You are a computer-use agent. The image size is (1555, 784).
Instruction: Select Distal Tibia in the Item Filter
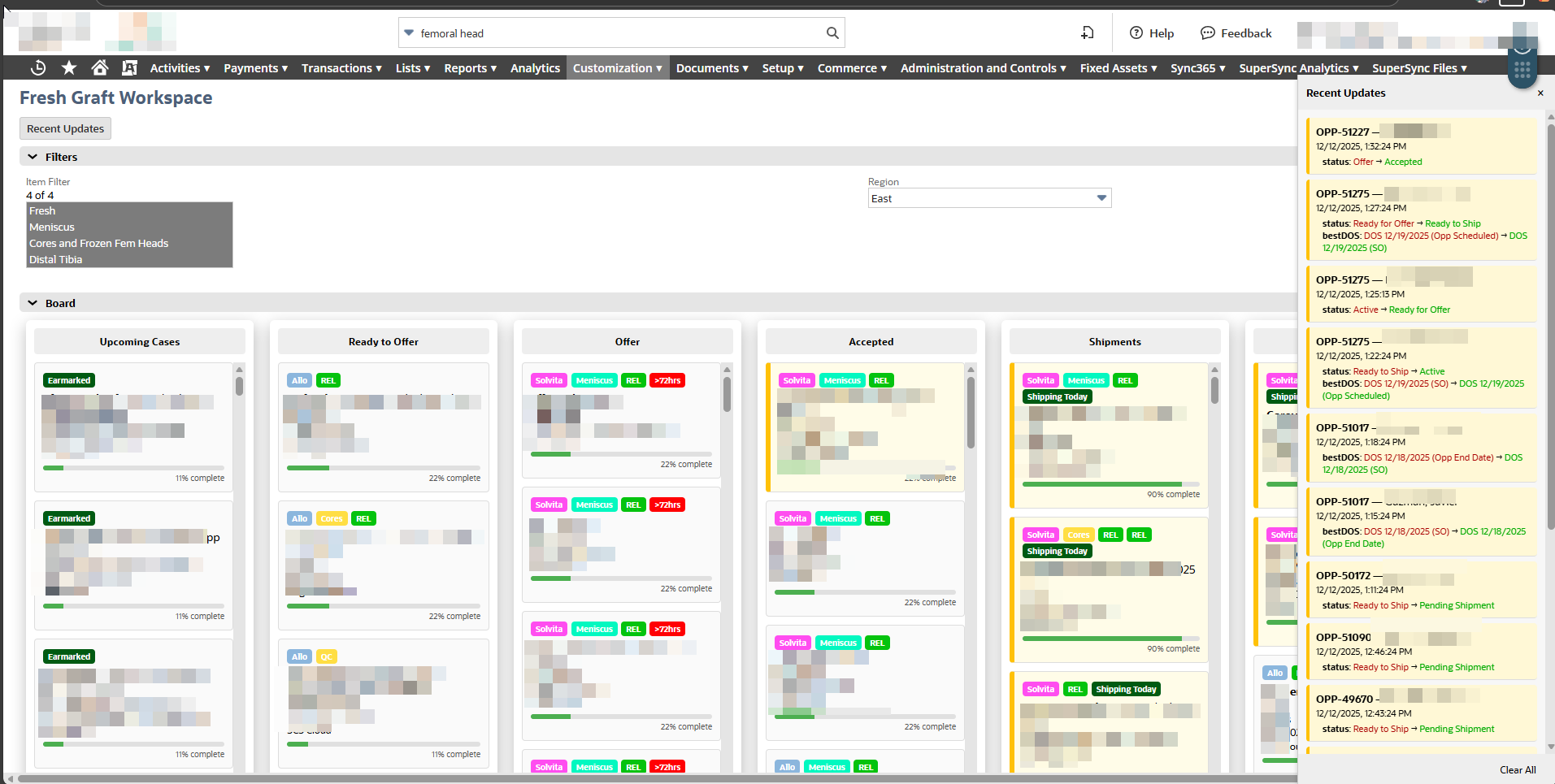[129, 259]
